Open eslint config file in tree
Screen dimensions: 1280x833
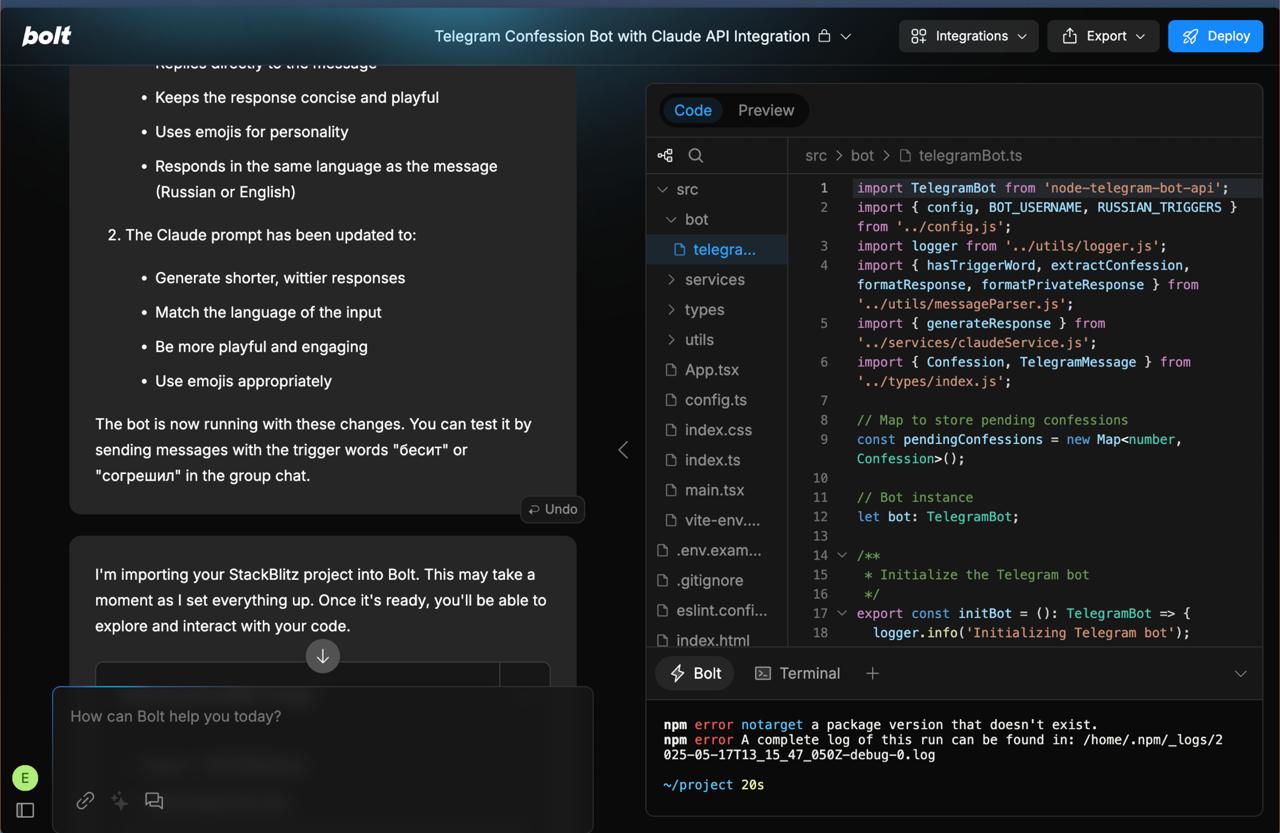point(717,610)
